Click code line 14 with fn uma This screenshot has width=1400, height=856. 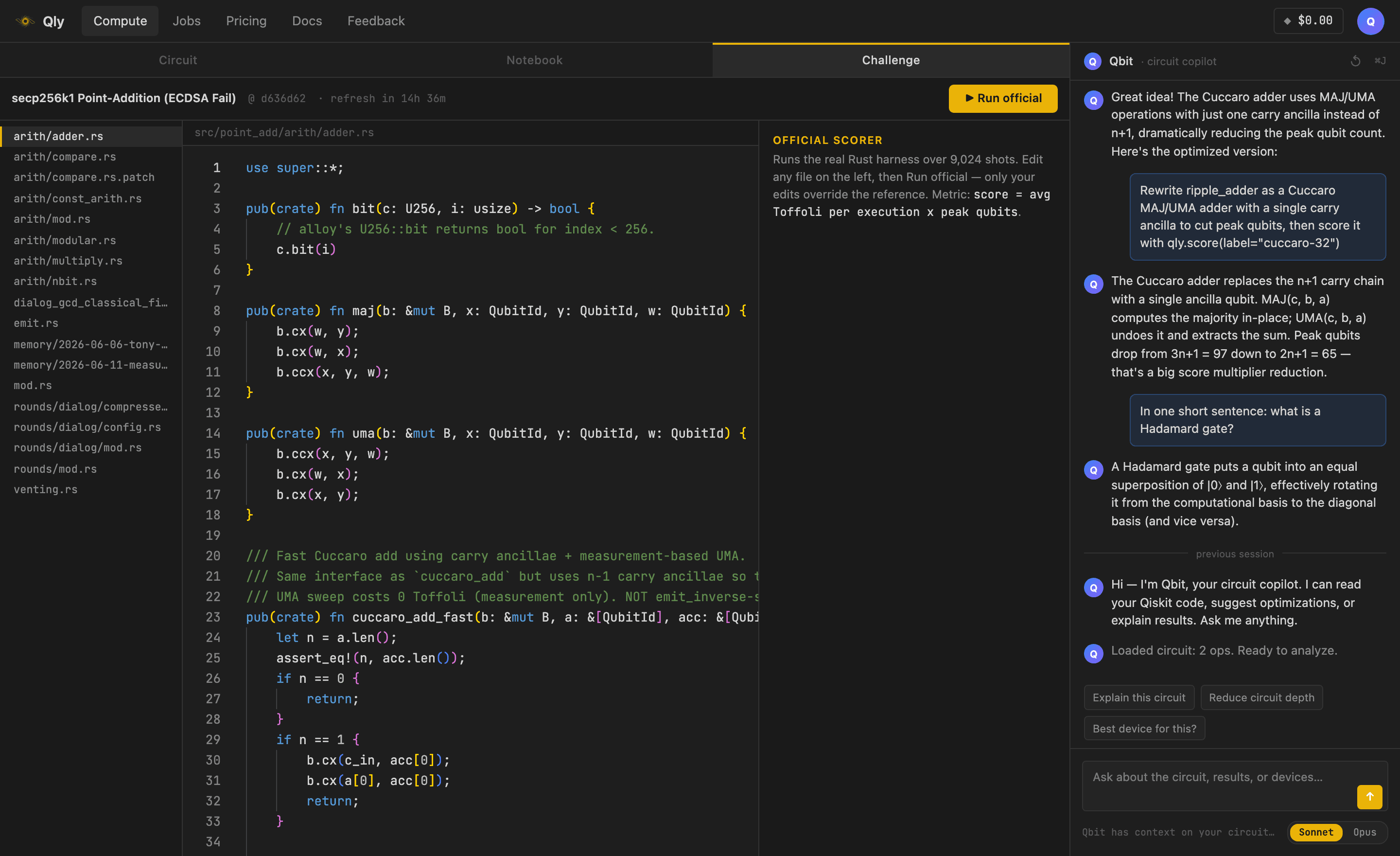[x=496, y=433]
